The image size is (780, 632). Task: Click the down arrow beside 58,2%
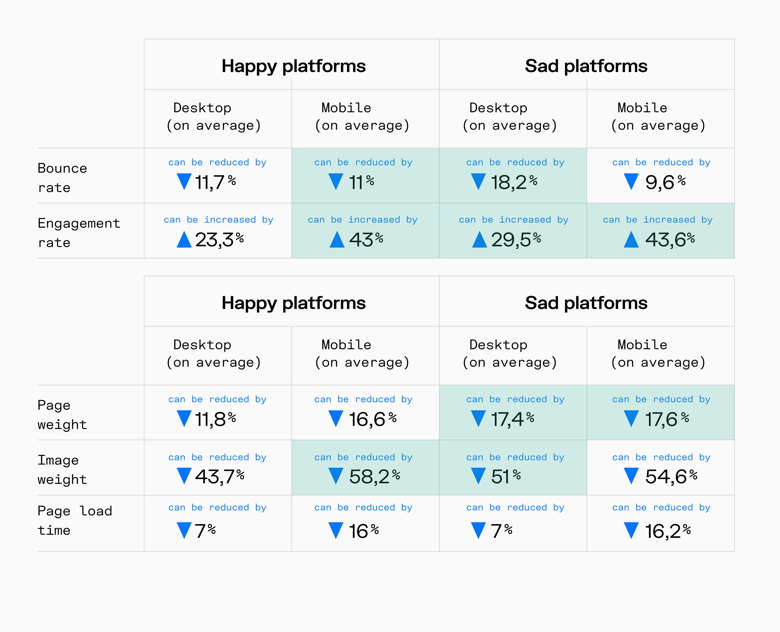[336, 476]
